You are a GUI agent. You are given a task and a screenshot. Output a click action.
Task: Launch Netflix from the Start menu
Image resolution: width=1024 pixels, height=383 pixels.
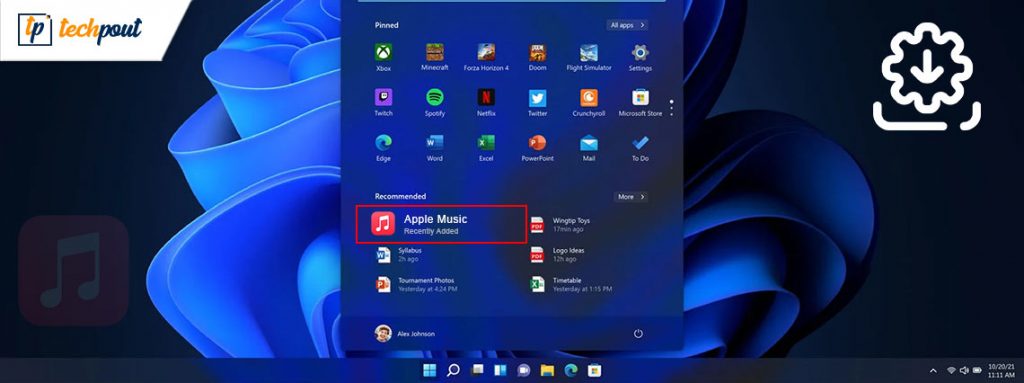click(486, 103)
